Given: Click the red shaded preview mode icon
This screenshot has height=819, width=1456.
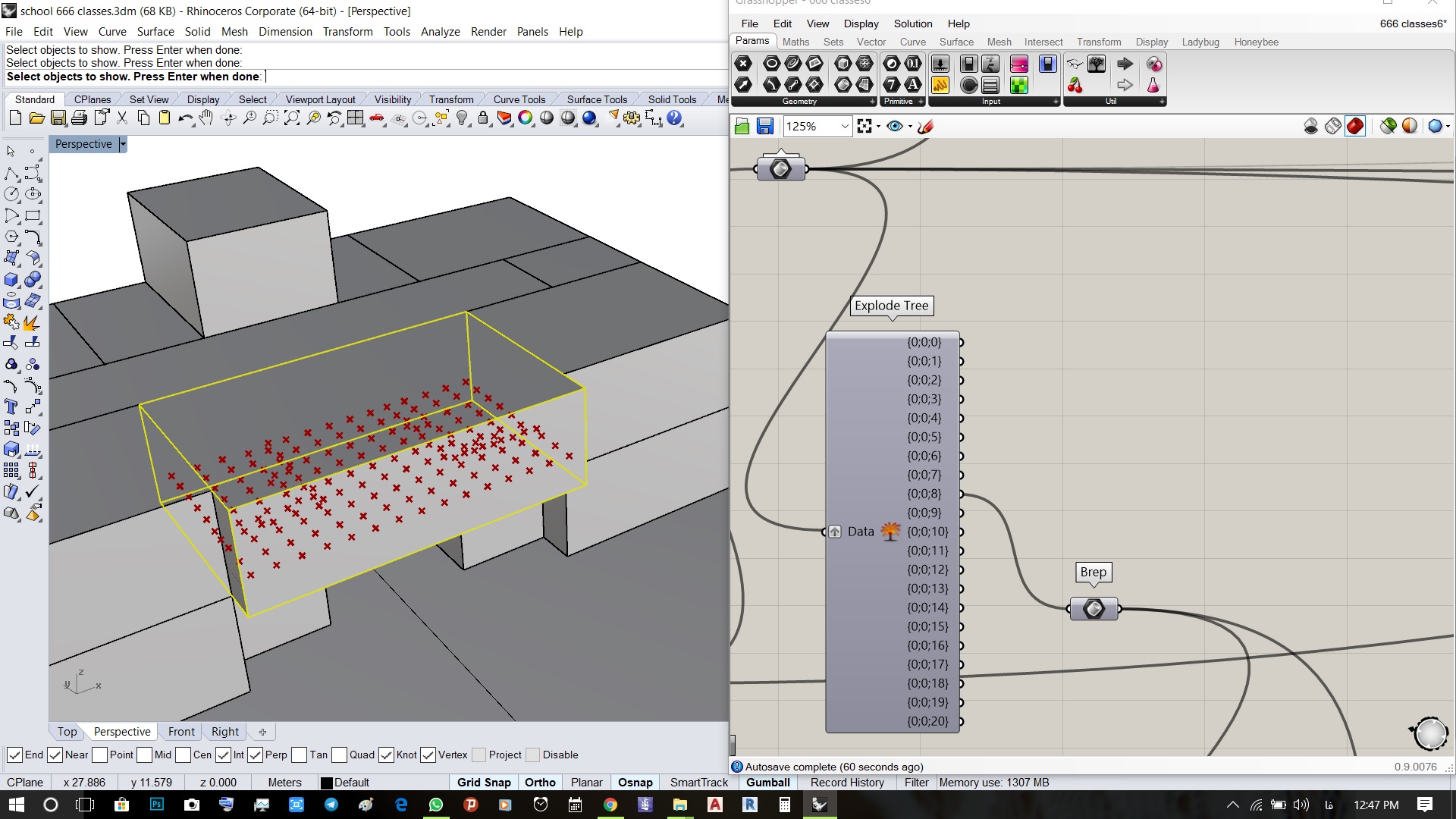Looking at the screenshot, I should pos(1355,127).
